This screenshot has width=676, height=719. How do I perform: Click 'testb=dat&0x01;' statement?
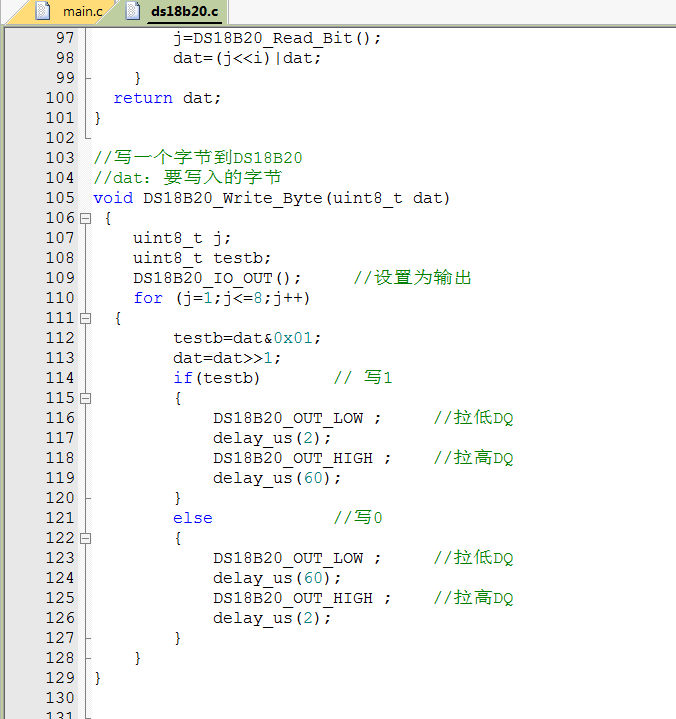tap(247, 338)
